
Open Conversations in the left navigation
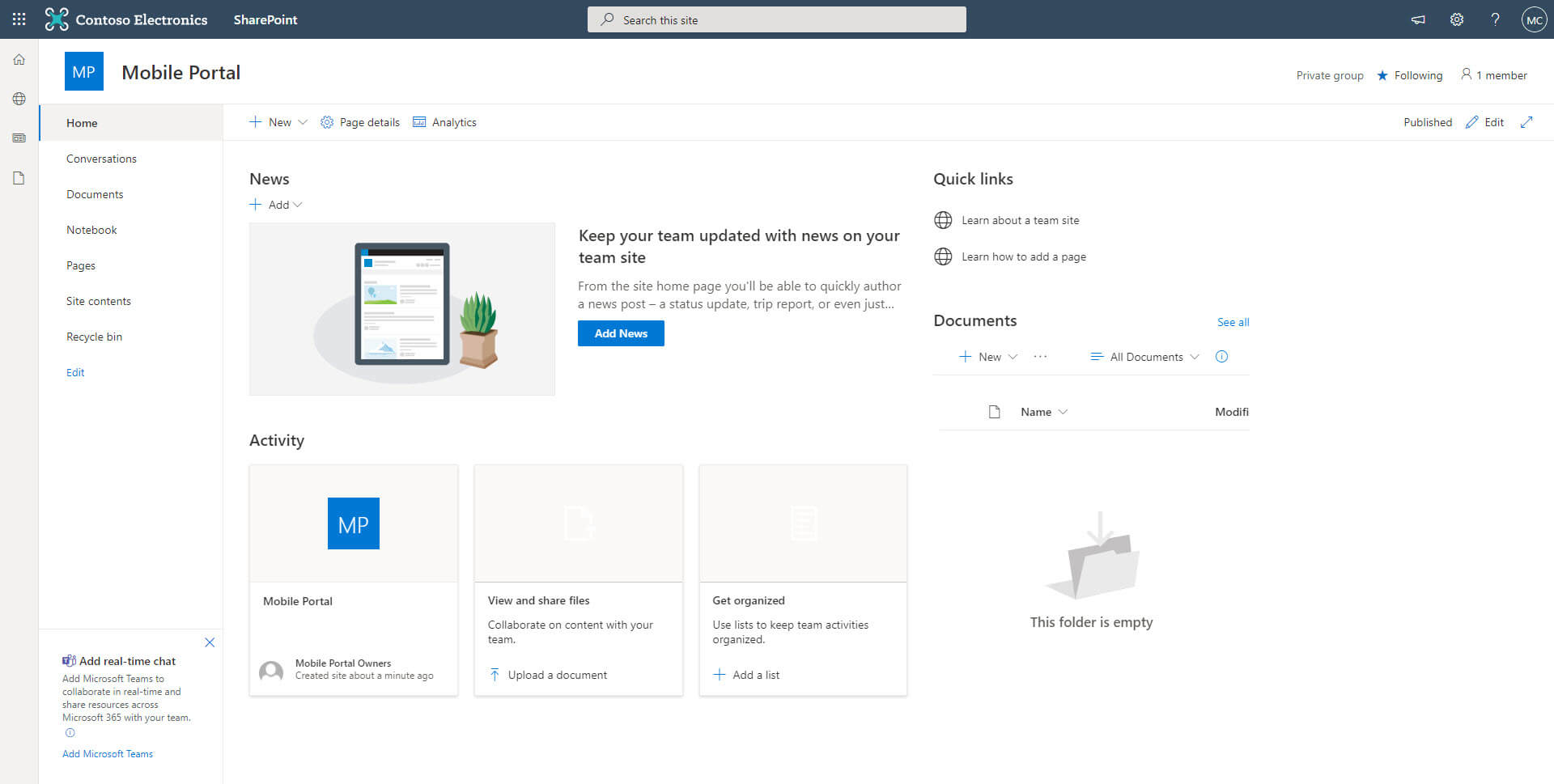[x=101, y=159]
